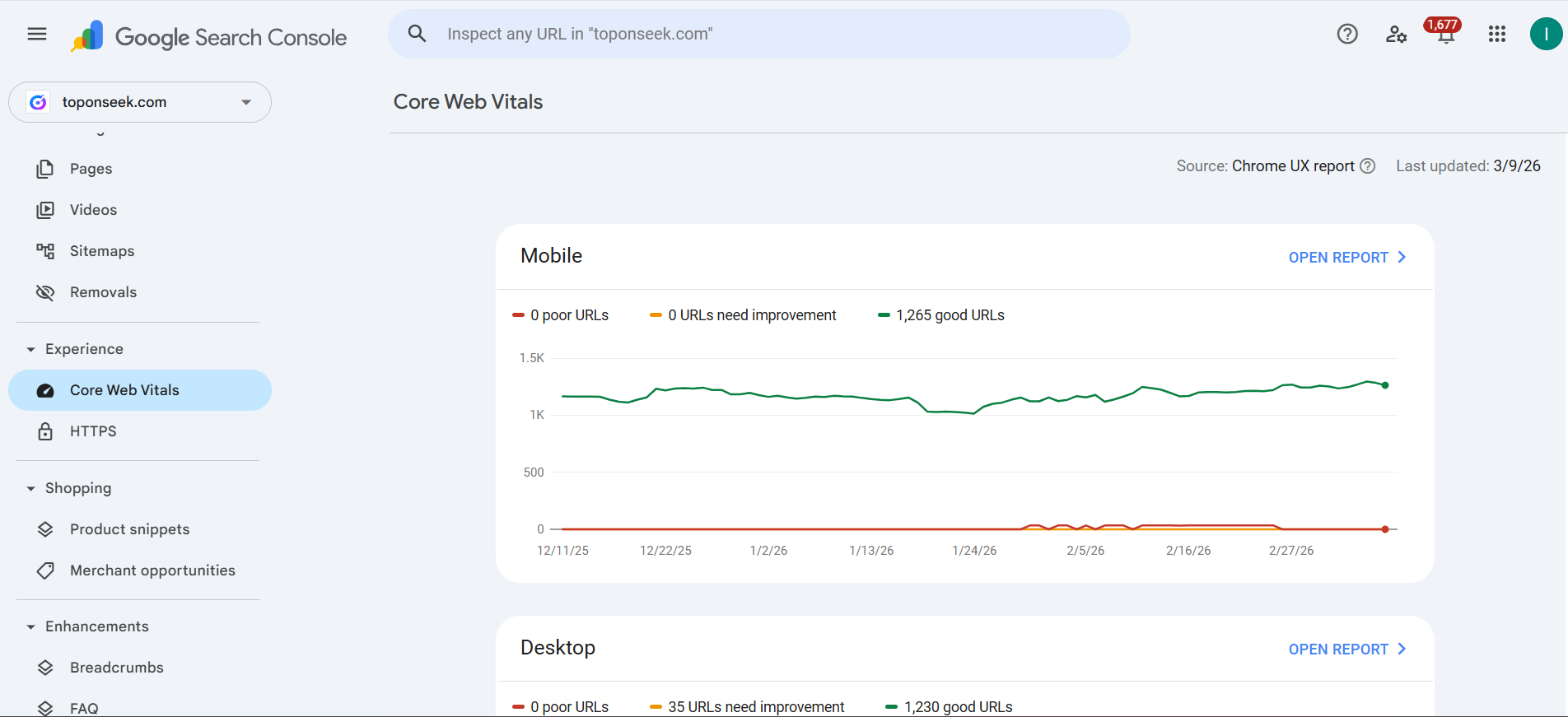Viewport: 1568px width, 717px height.
Task: Click the green endpoint on Mobile chart
Action: tap(1385, 385)
